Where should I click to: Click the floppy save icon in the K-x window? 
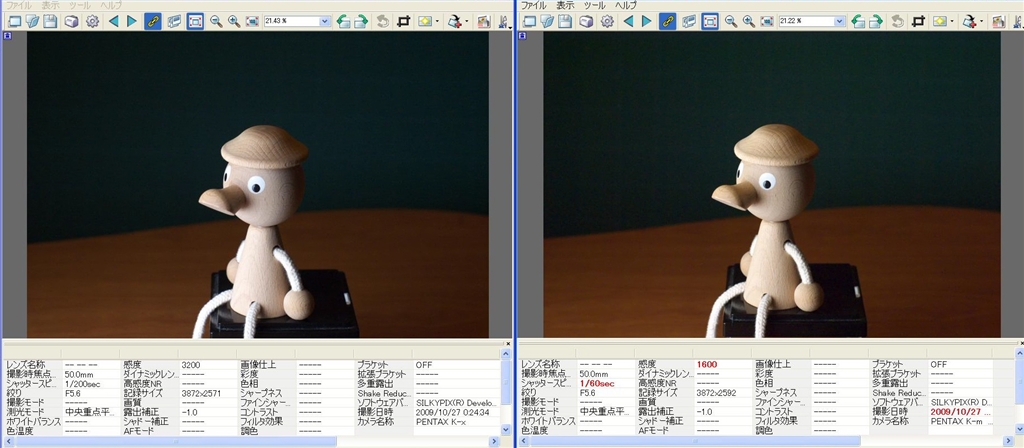tap(50, 22)
